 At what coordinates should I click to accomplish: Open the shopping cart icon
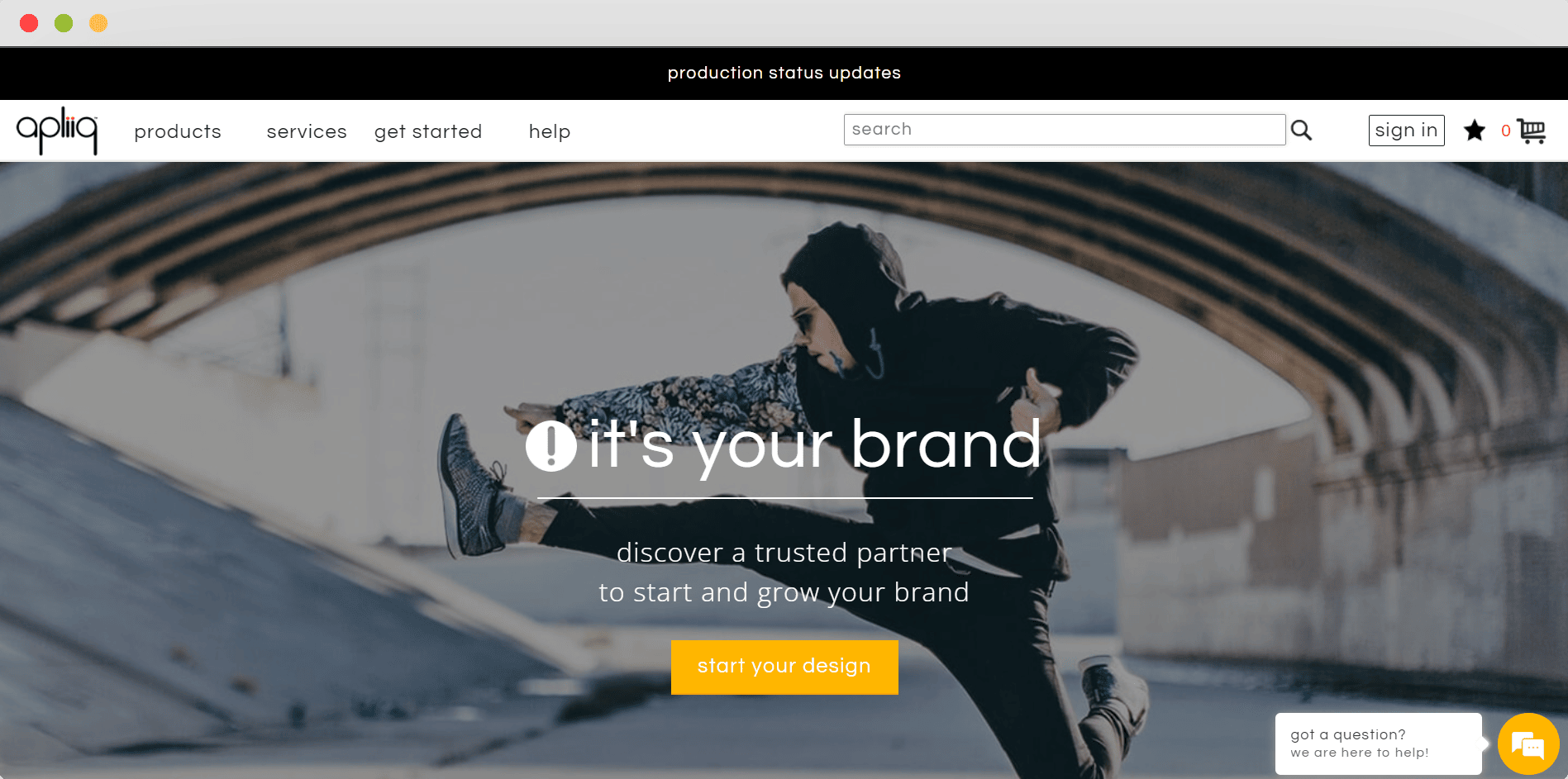1532,131
